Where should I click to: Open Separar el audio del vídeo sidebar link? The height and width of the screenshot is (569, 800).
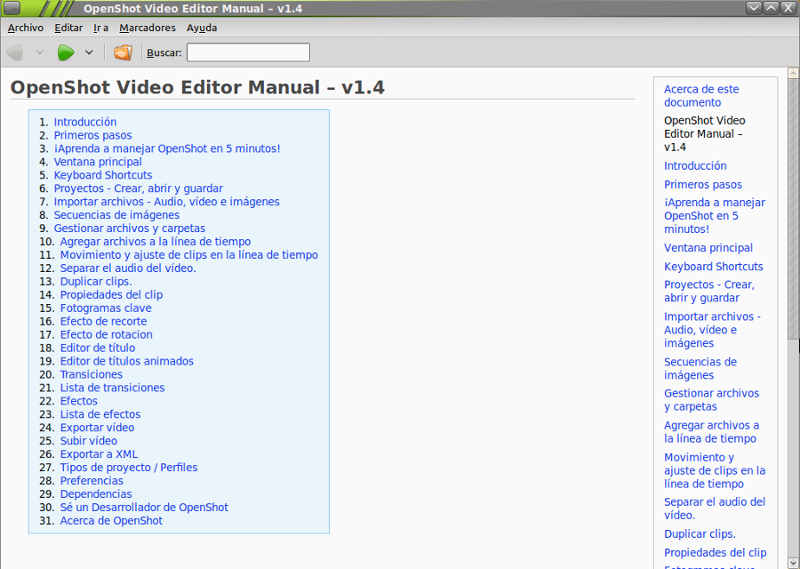coord(715,508)
